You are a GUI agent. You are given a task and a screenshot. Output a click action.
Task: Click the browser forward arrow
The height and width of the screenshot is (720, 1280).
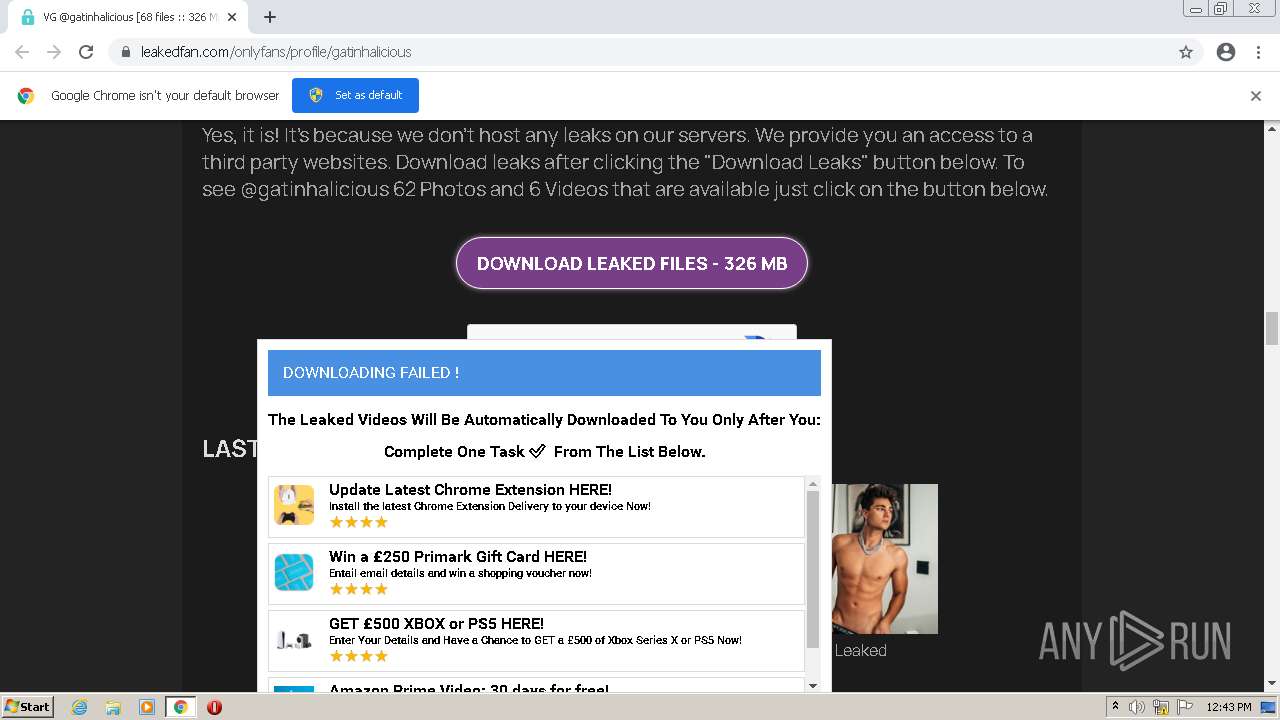pyautogui.click(x=54, y=52)
